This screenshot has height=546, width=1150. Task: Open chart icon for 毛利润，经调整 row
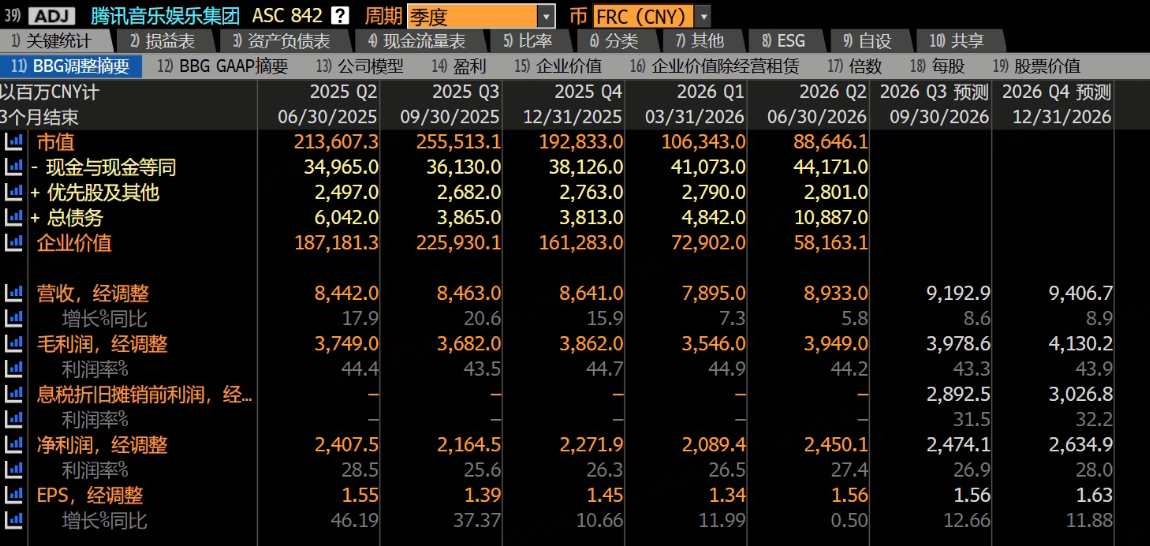tap(13, 344)
